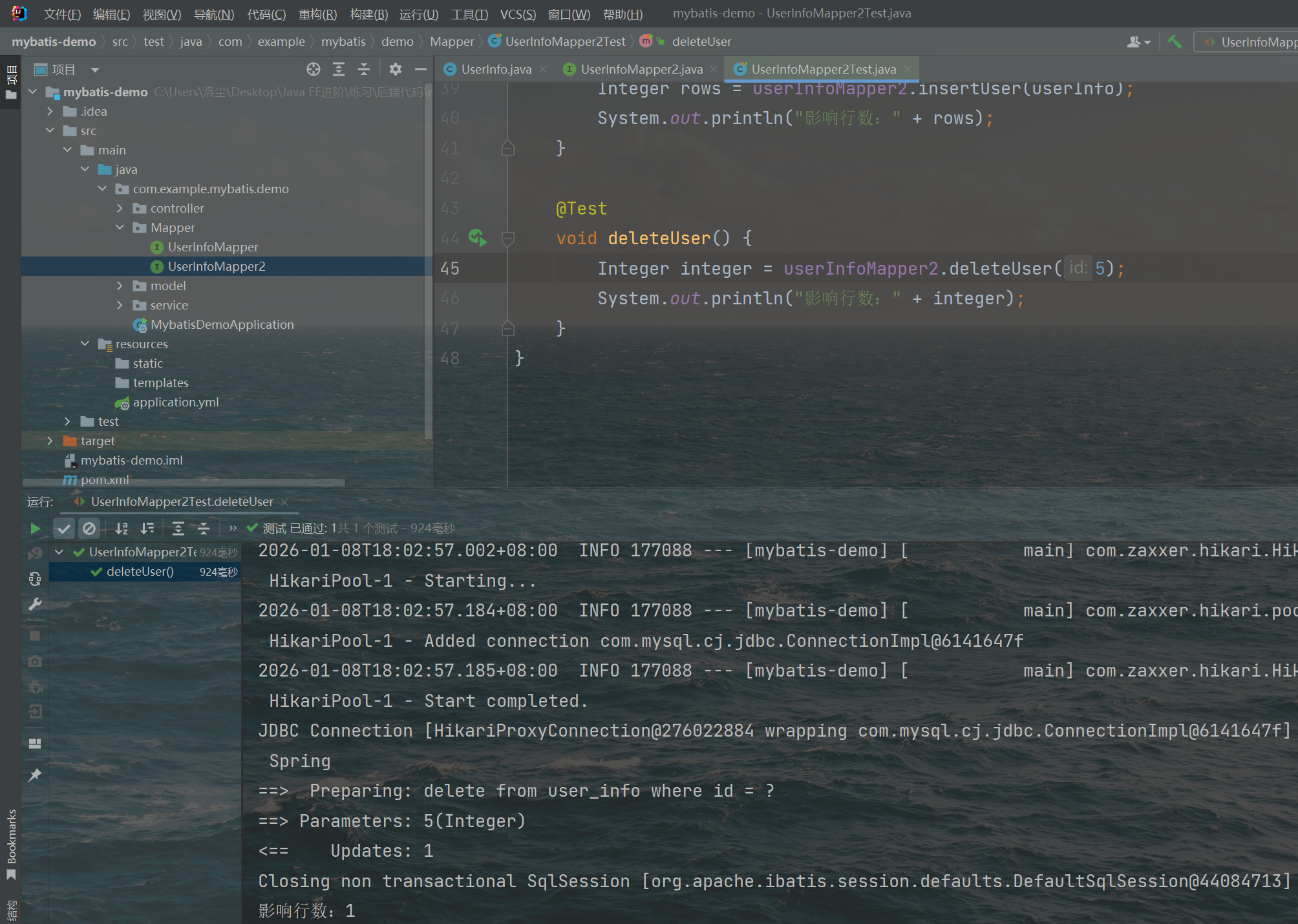Click the green rerun test button
1298x924 pixels.
[x=35, y=529]
